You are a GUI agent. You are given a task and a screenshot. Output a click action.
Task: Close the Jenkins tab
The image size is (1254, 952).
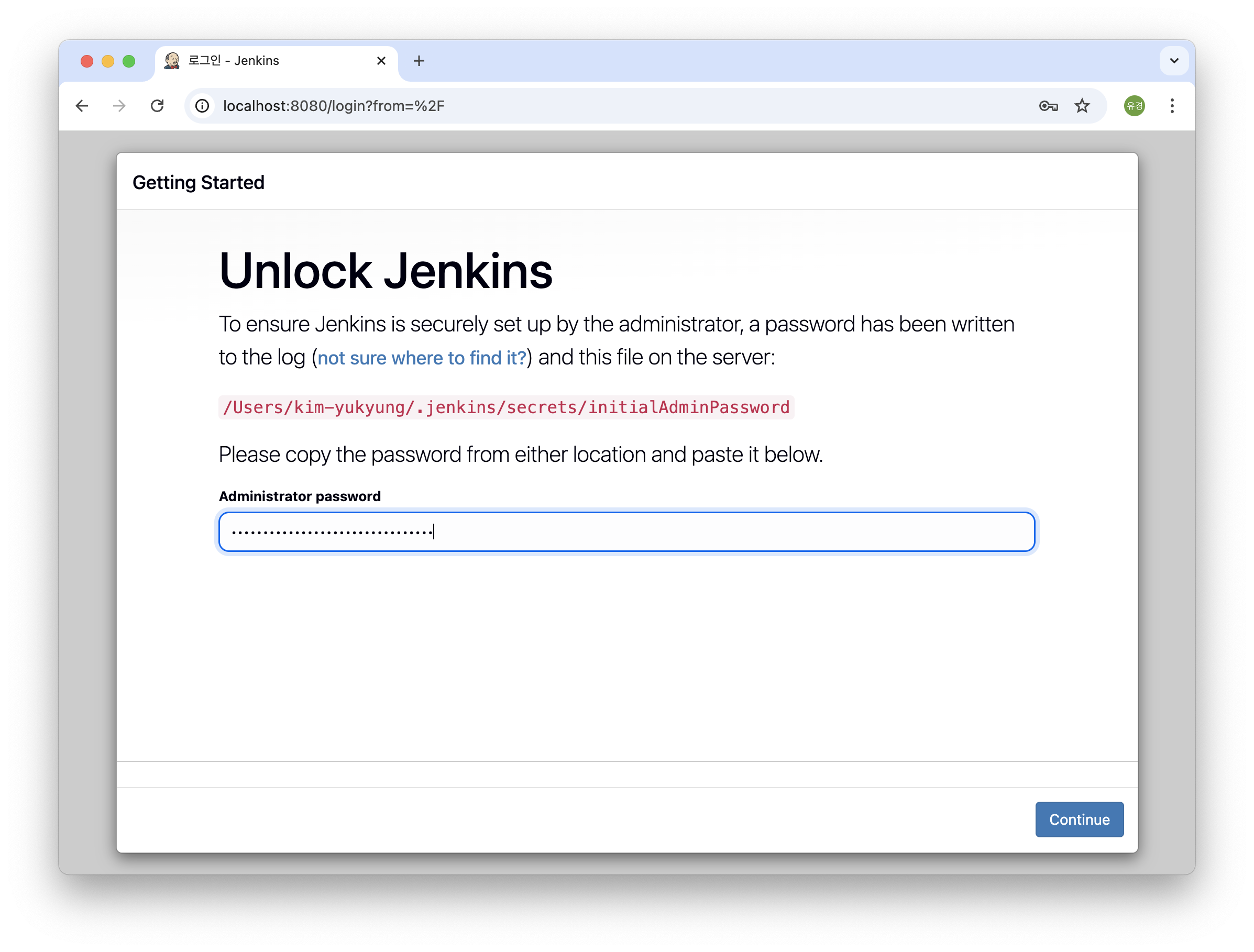click(x=381, y=61)
